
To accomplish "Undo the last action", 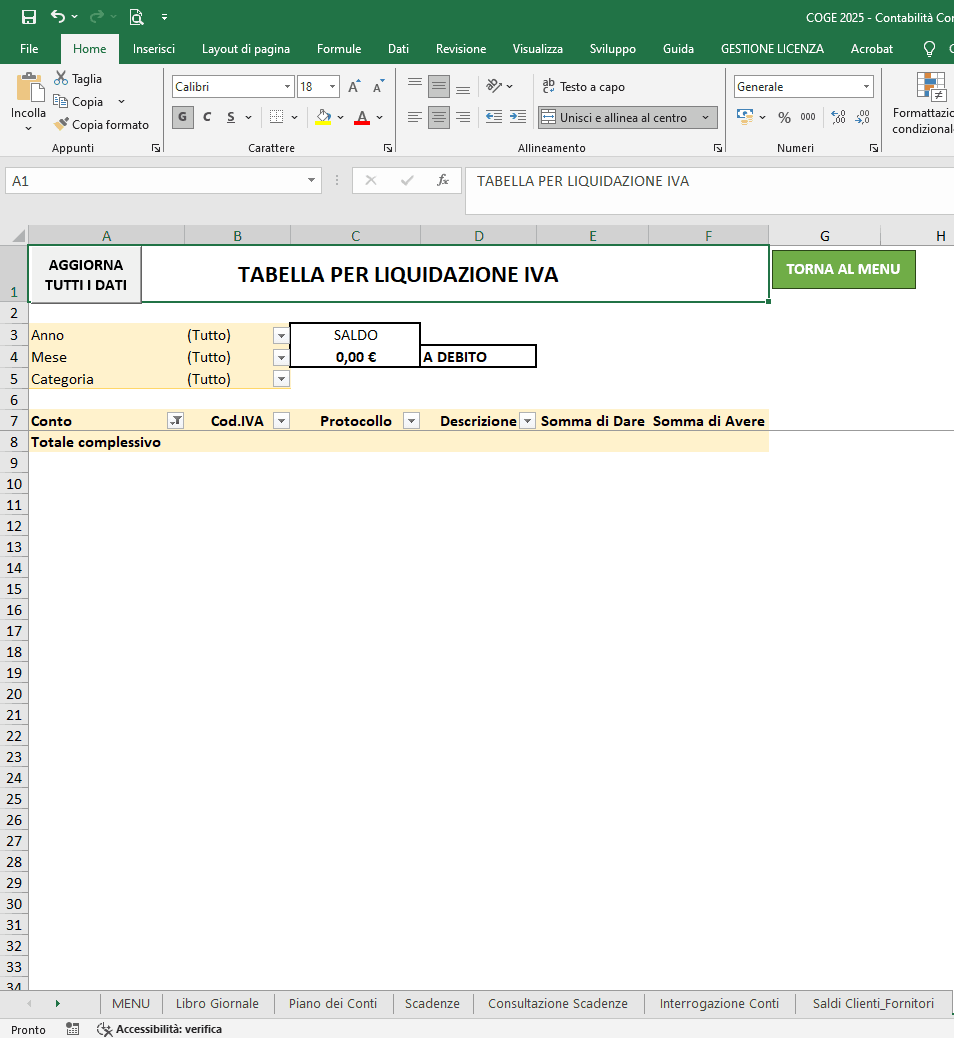I will (58, 17).
